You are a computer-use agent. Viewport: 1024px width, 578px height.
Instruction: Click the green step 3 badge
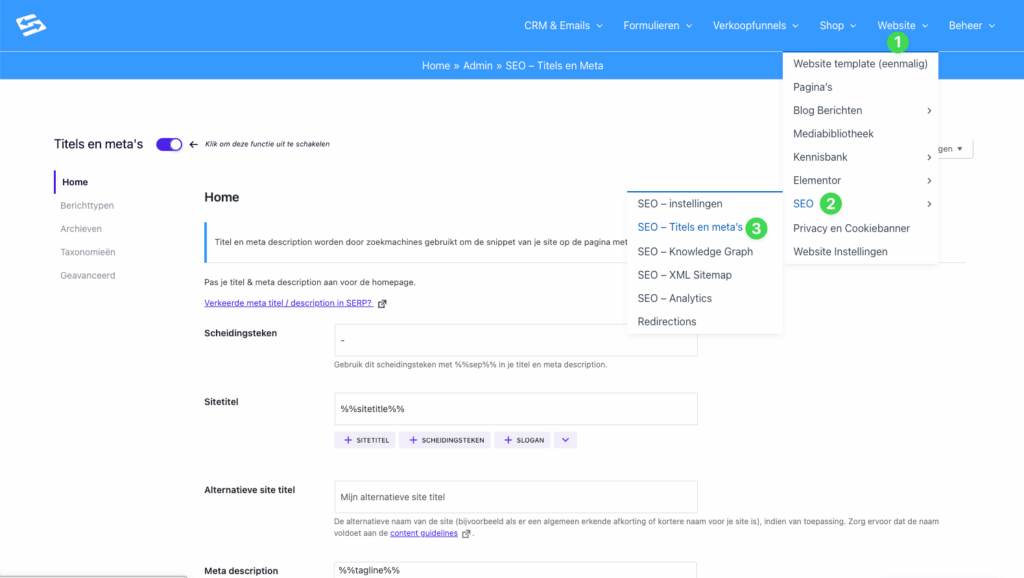[x=757, y=228]
